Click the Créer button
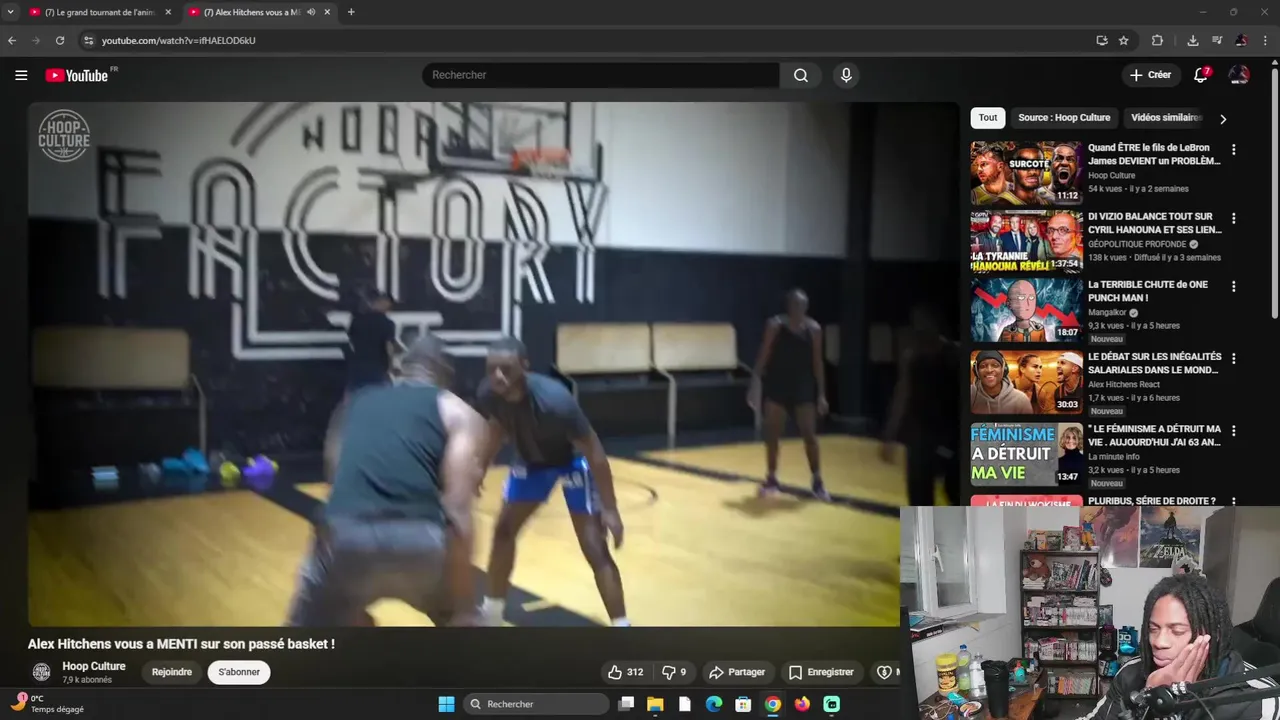Image resolution: width=1280 pixels, height=720 pixels. point(1150,75)
